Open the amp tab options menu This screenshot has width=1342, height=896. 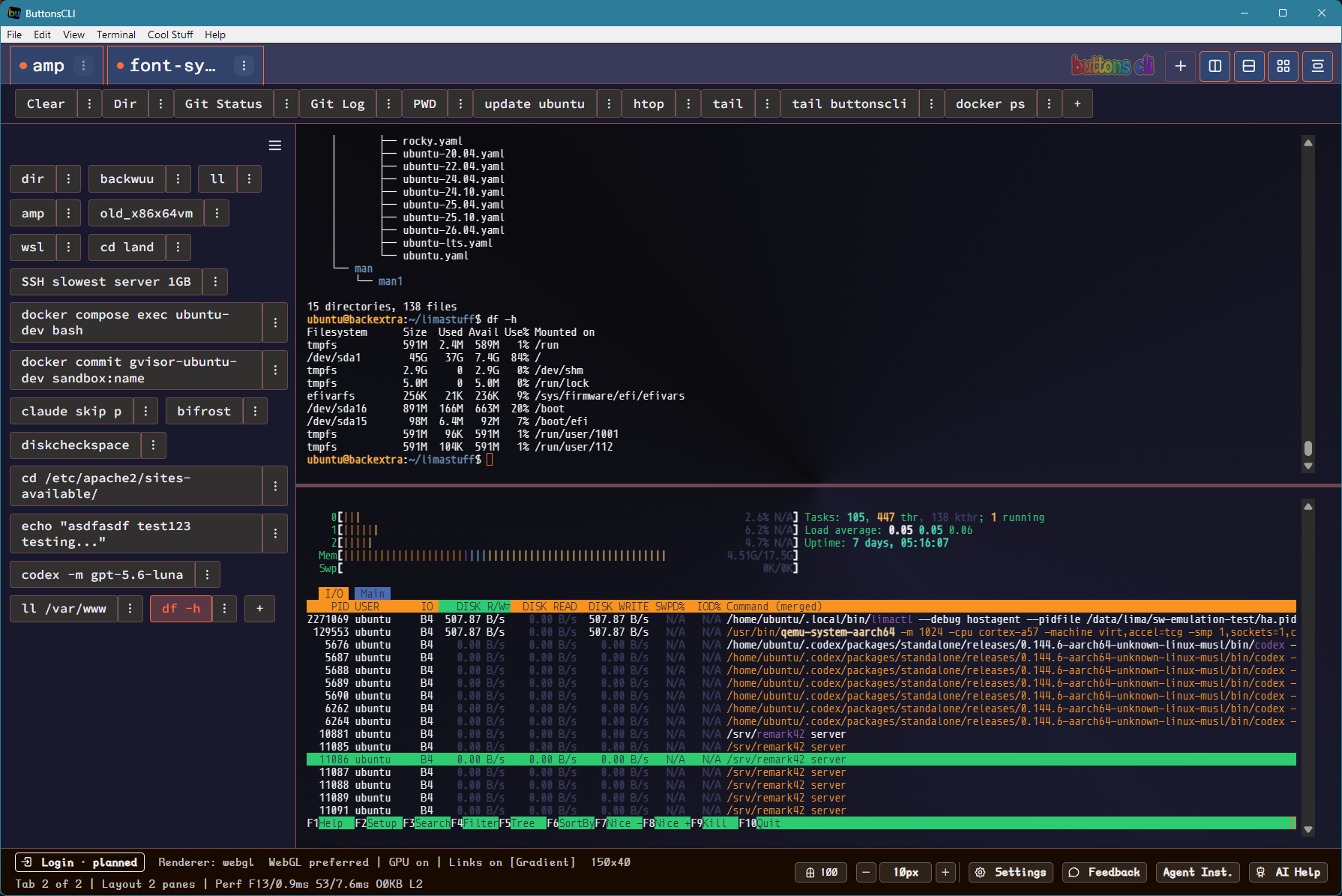83,66
